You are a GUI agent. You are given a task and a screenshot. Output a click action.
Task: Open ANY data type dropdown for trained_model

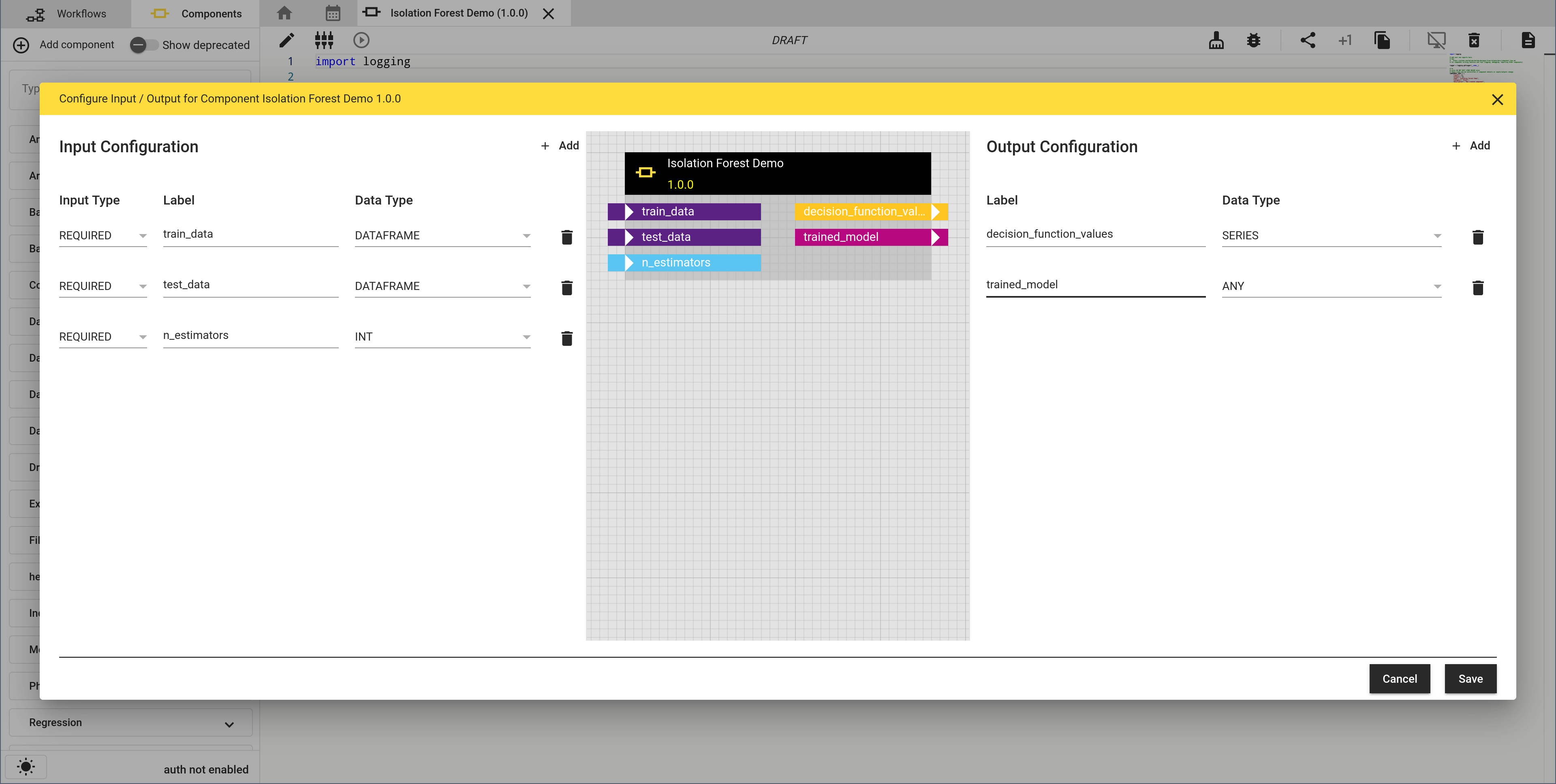[1331, 286]
